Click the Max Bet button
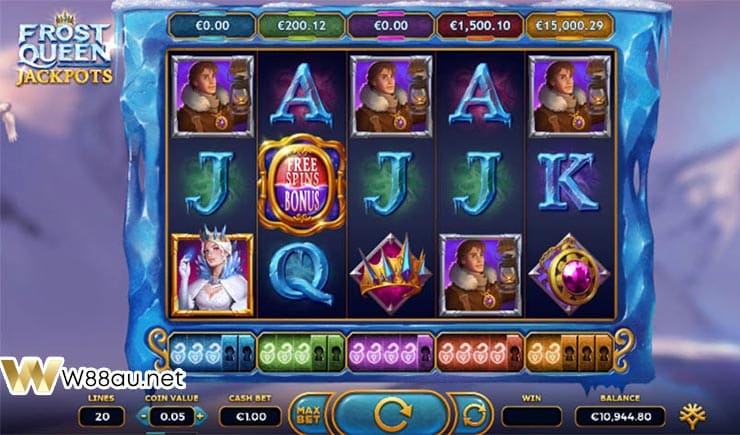The image size is (740, 435). (309, 415)
